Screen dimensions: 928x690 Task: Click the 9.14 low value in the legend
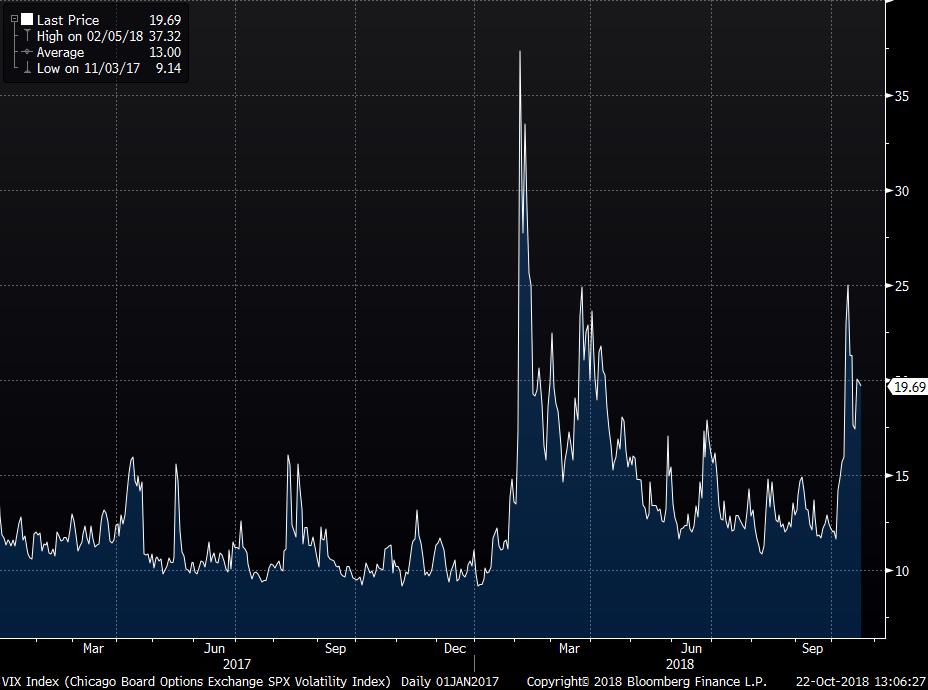pyautogui.click(x=169, y=68)
